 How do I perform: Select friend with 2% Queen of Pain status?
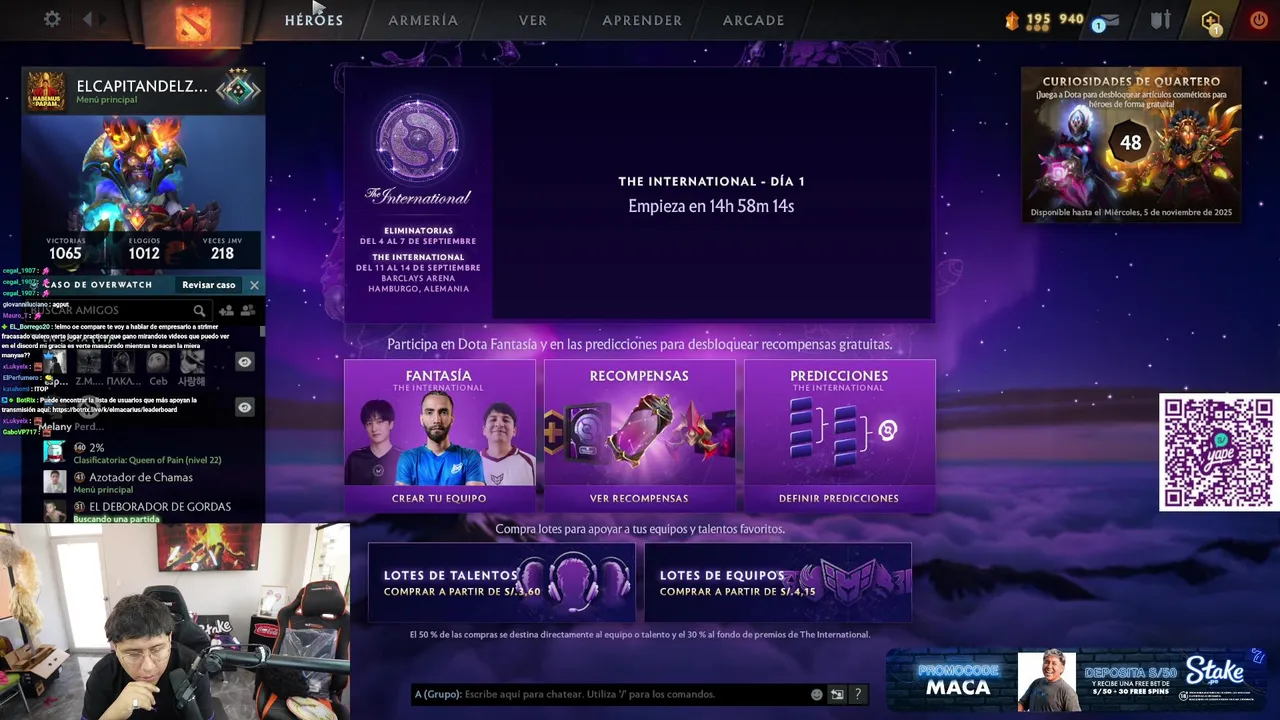point(152,453)
